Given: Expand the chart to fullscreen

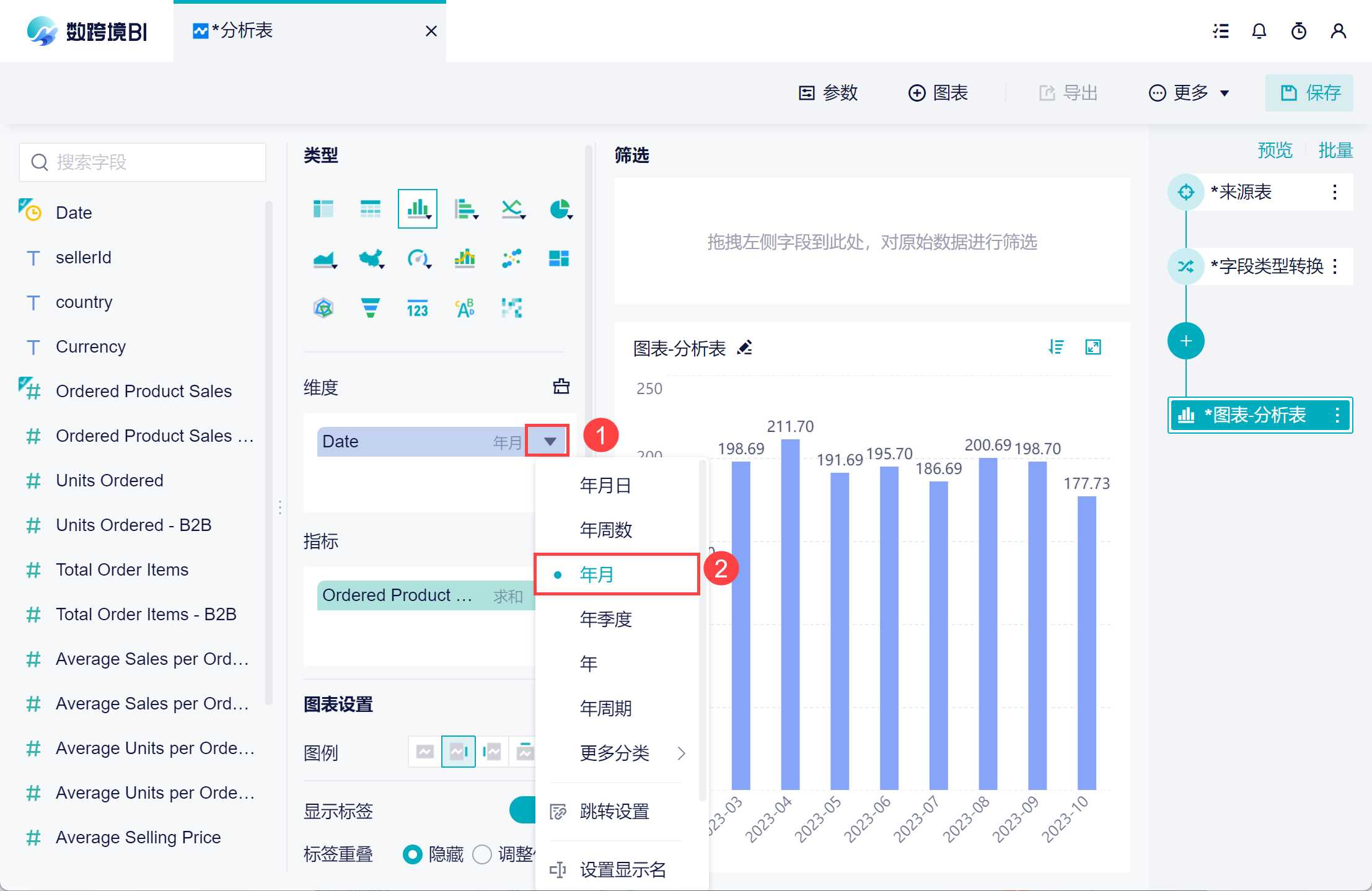Looking at the screenshot, I should pos(1093,347).
